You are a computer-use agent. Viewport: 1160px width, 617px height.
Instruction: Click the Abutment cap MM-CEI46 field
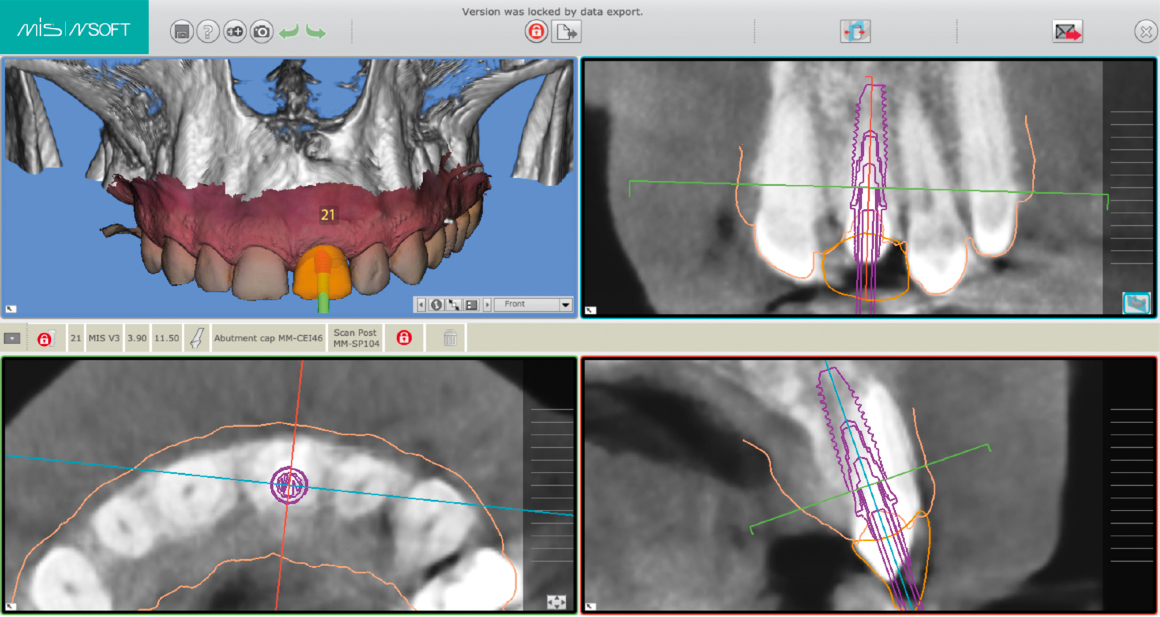click(x=268, y=339)
